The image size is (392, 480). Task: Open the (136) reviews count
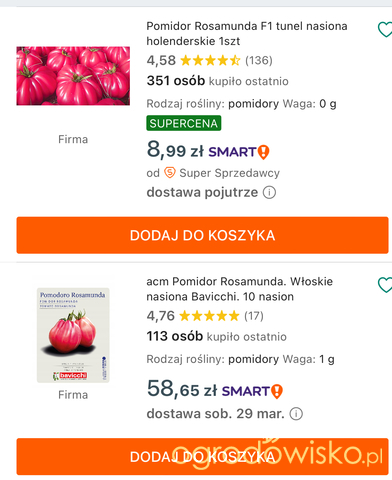(x=259, y=60)
